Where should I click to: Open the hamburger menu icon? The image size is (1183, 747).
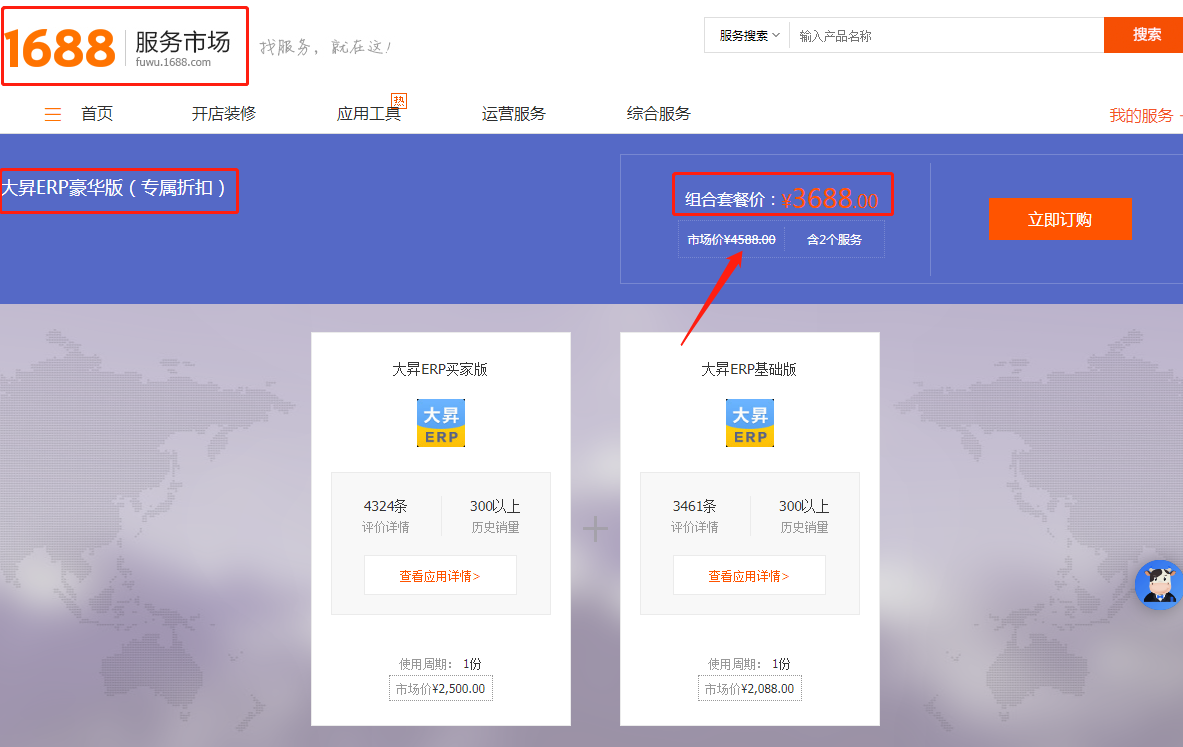[x=53, y=115]
